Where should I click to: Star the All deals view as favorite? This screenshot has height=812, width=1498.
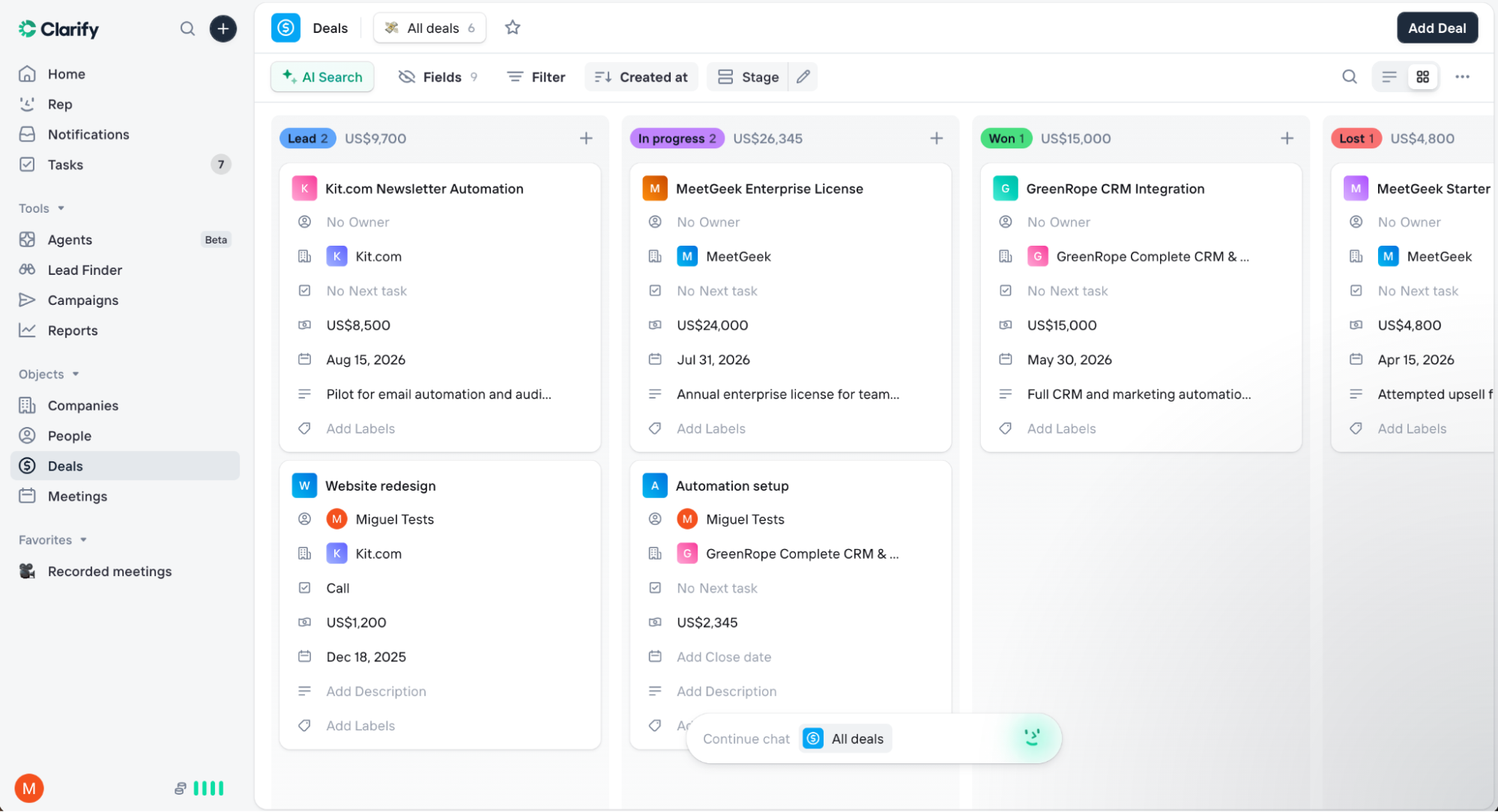513,28
